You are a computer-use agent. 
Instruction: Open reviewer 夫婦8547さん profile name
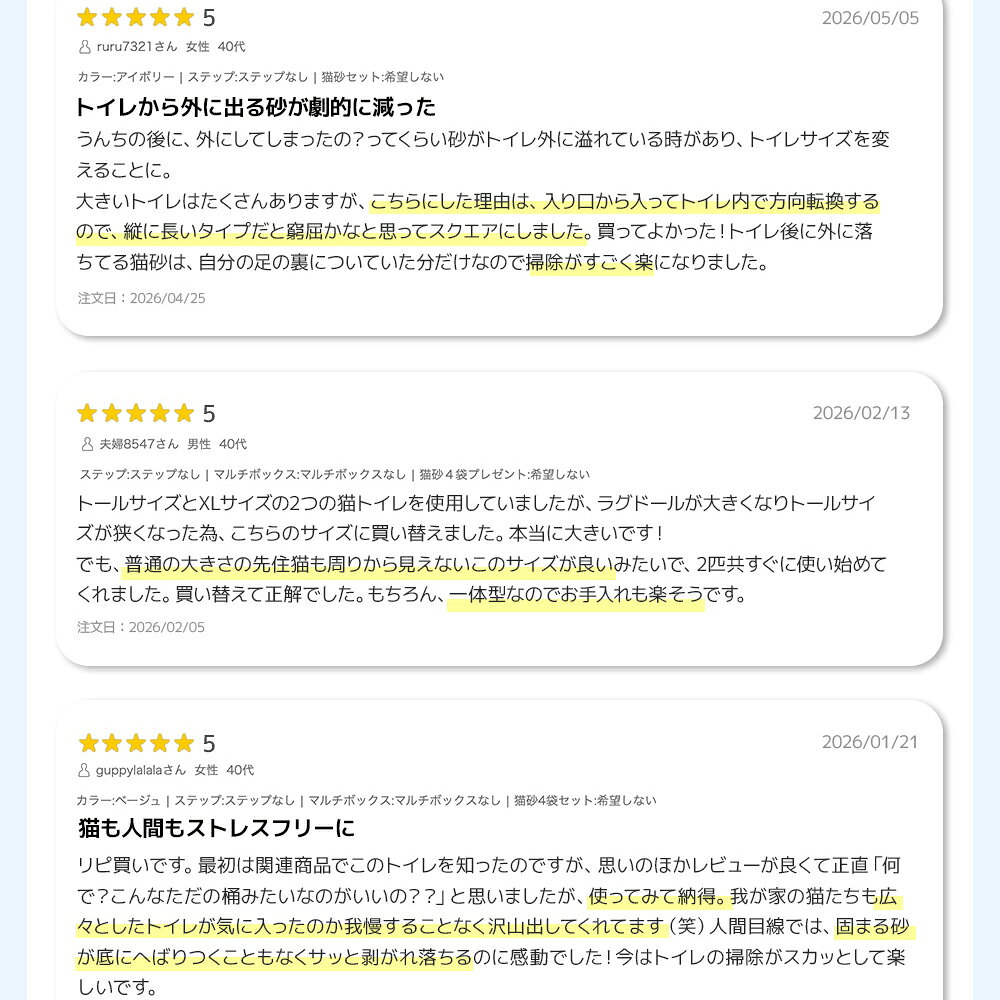(139, 444)
